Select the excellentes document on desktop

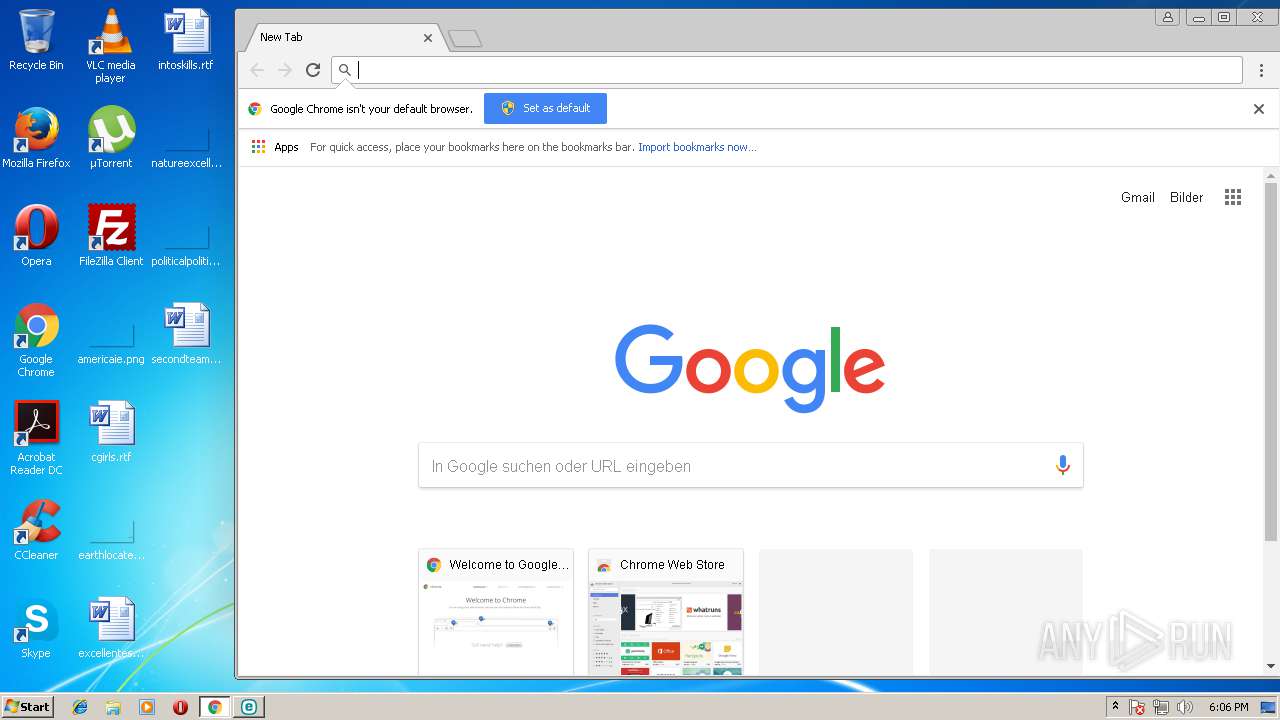coord(111,628)
